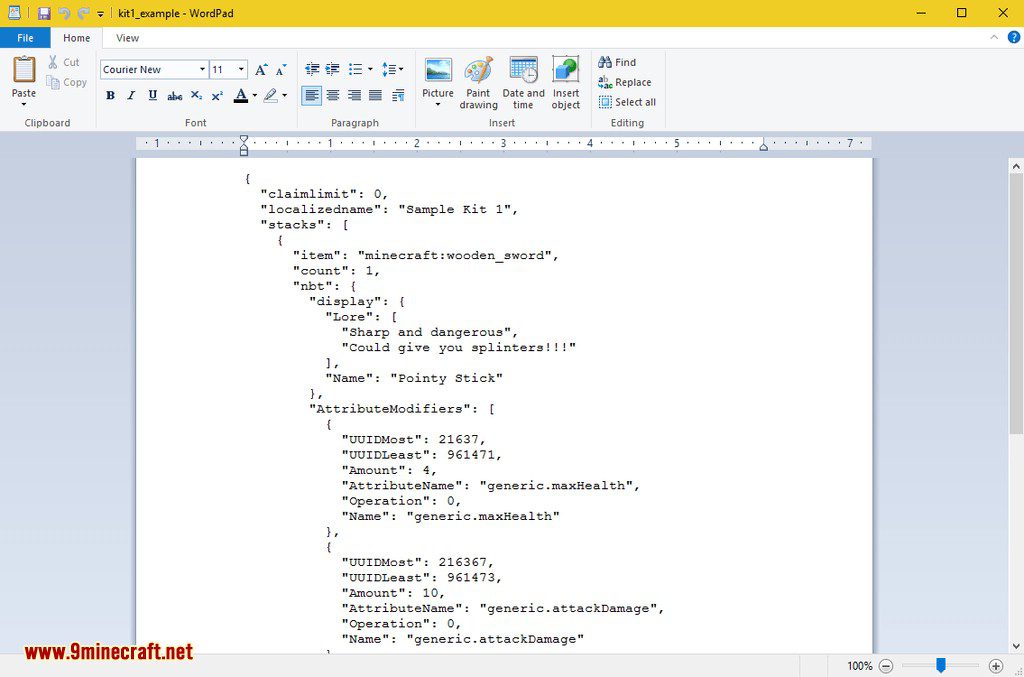
Task: Copy the selected text
Action: click(66, 82)
